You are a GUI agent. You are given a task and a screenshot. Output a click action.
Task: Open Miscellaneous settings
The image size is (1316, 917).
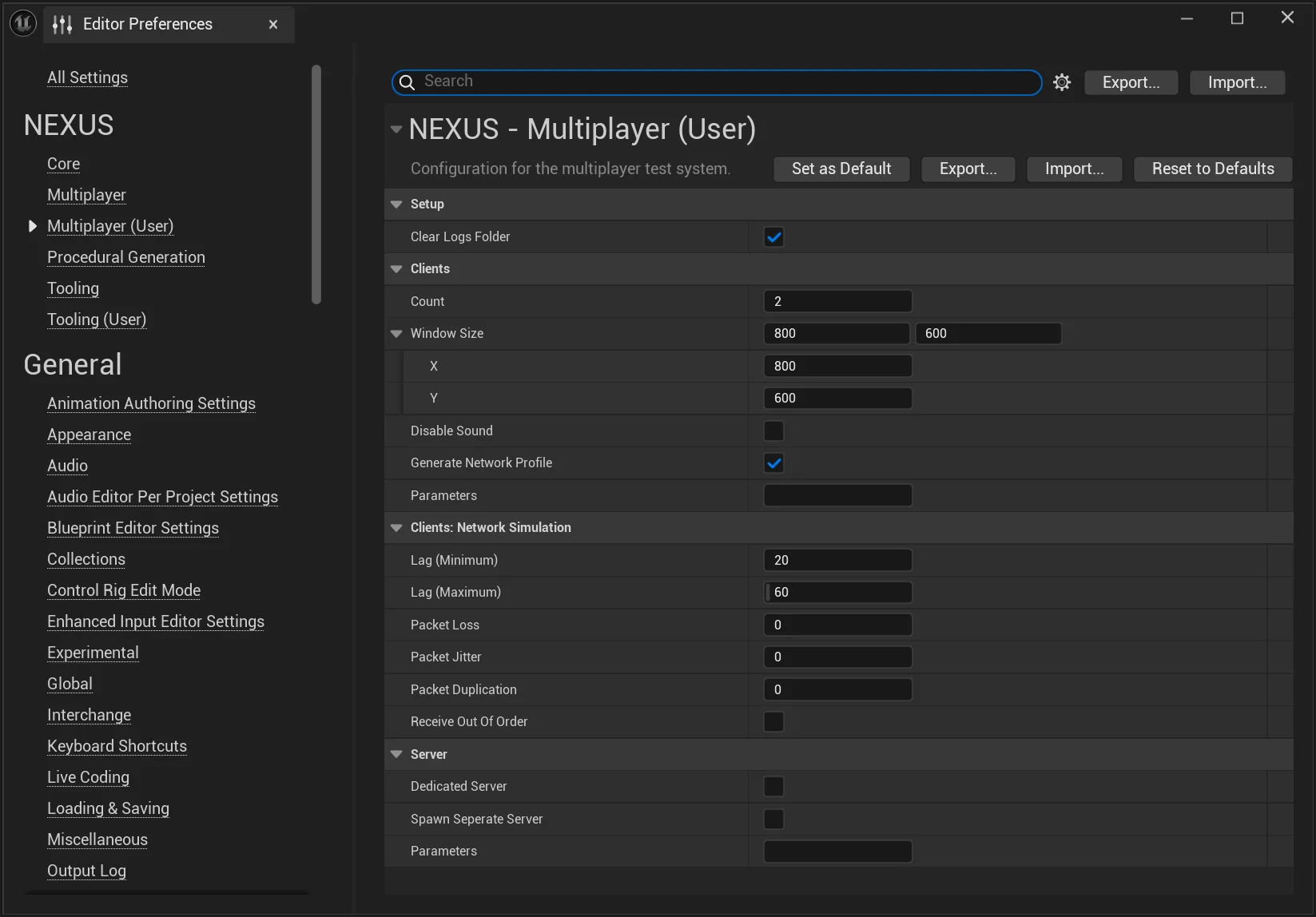97,840
